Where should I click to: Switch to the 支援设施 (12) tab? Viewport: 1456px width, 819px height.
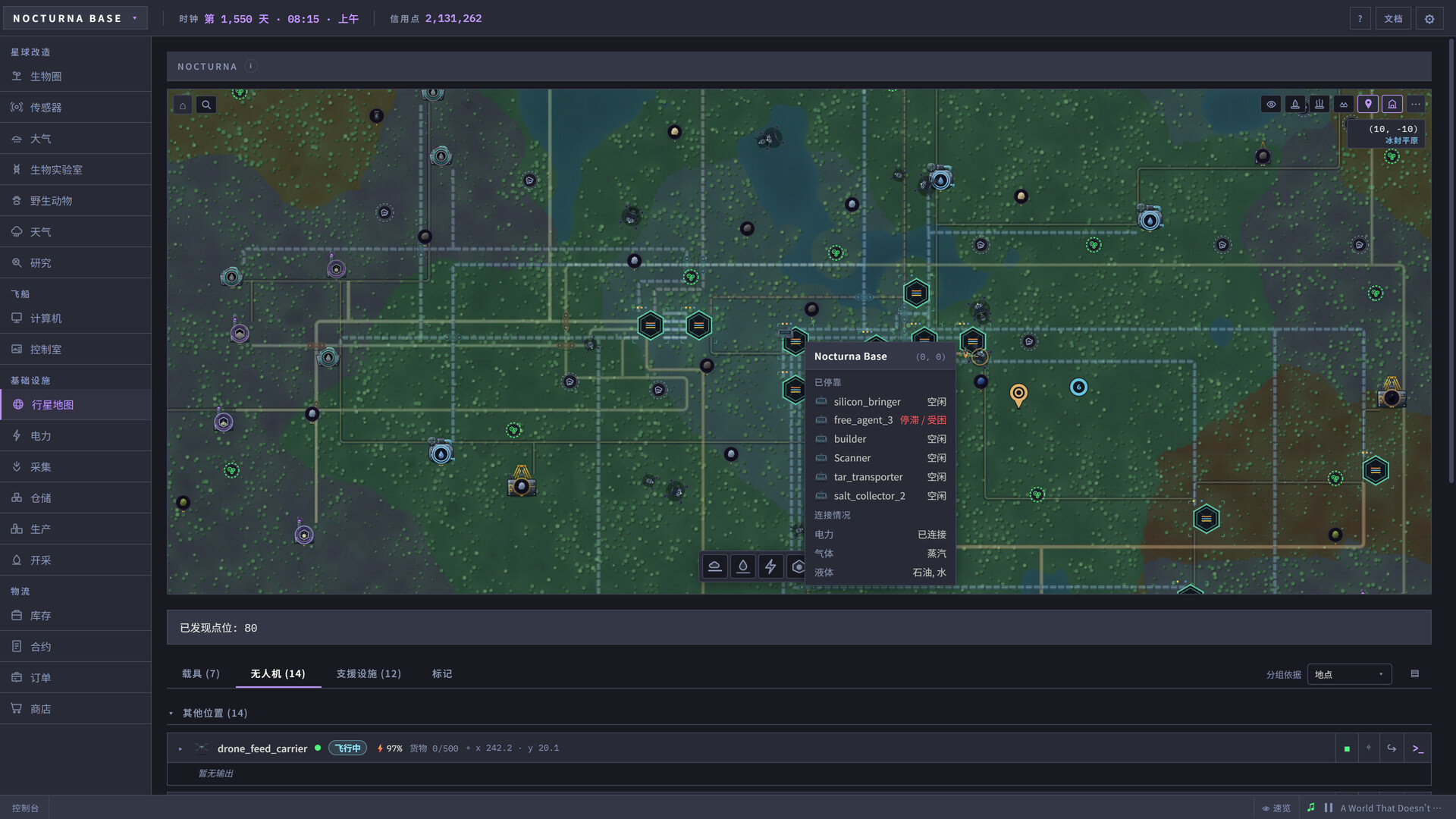coord(369,673)
